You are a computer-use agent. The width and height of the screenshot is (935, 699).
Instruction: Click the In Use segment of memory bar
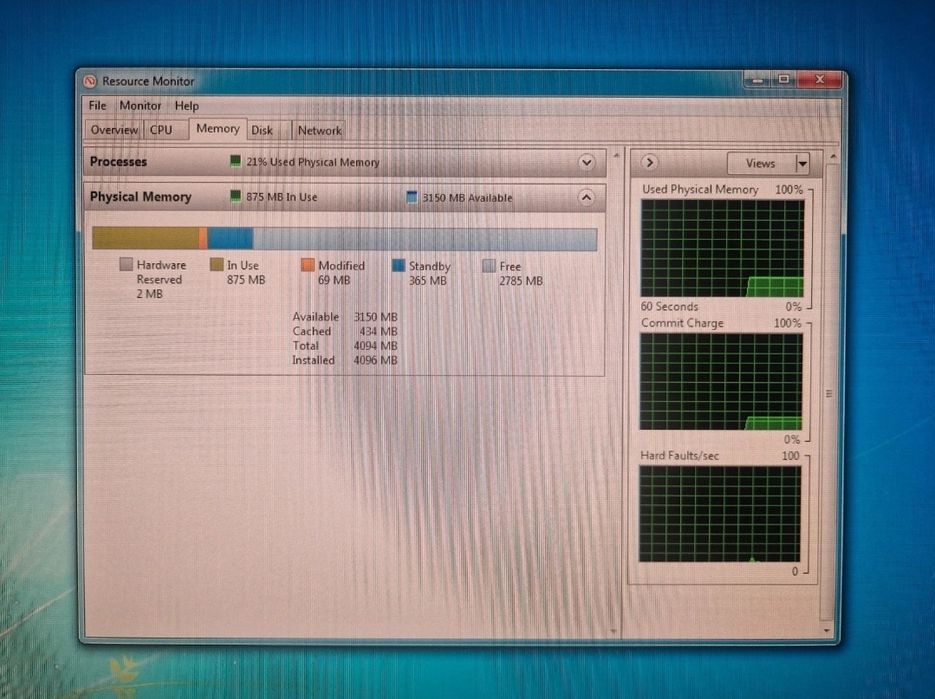pos(145,238)
